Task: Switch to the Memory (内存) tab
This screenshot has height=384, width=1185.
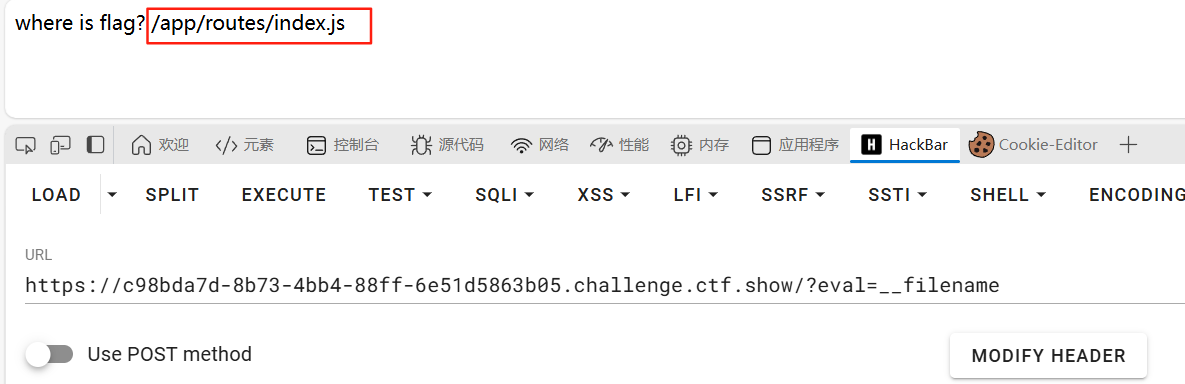Action: pos(700,145)
